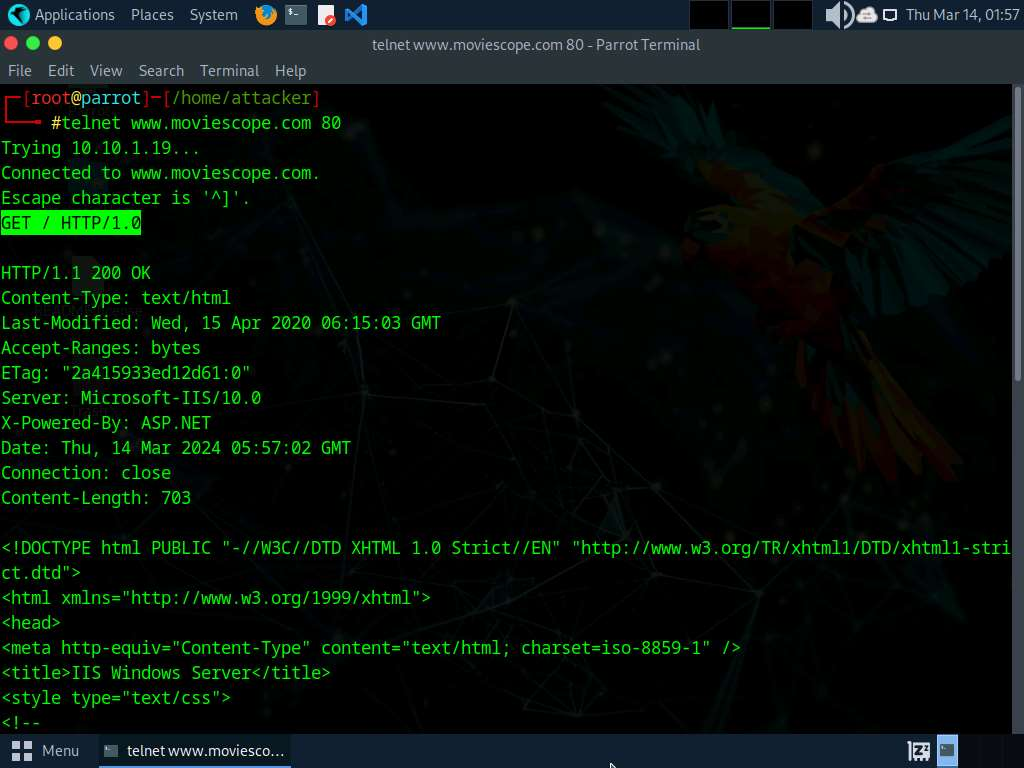Open the bottom panel Menu button
This screenshot has height=768, width=1024.
tap(45, 750)
